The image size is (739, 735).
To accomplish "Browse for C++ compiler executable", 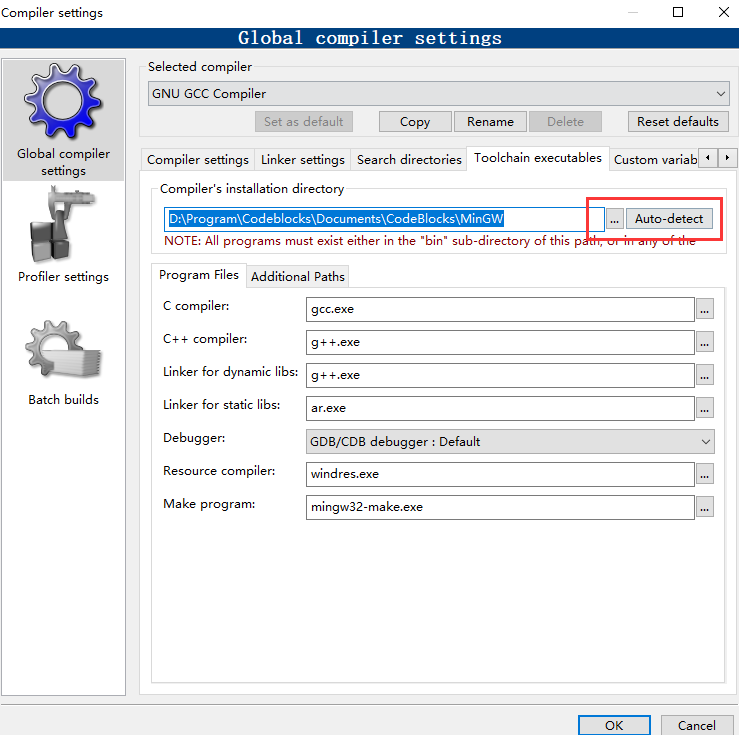I will click(x=705, y=342).
